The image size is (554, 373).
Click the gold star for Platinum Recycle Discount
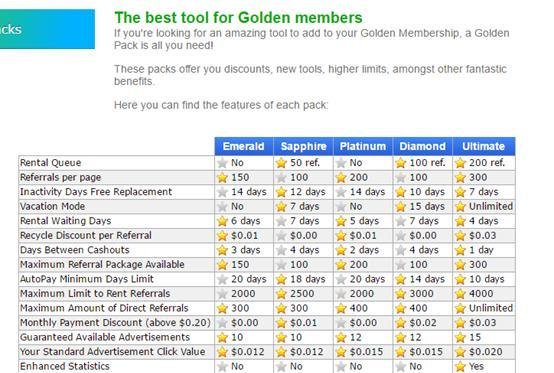point(341,236)
